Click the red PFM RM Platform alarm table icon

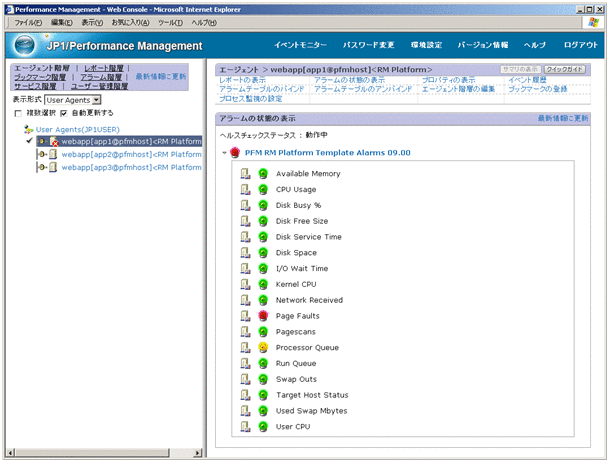235,153
